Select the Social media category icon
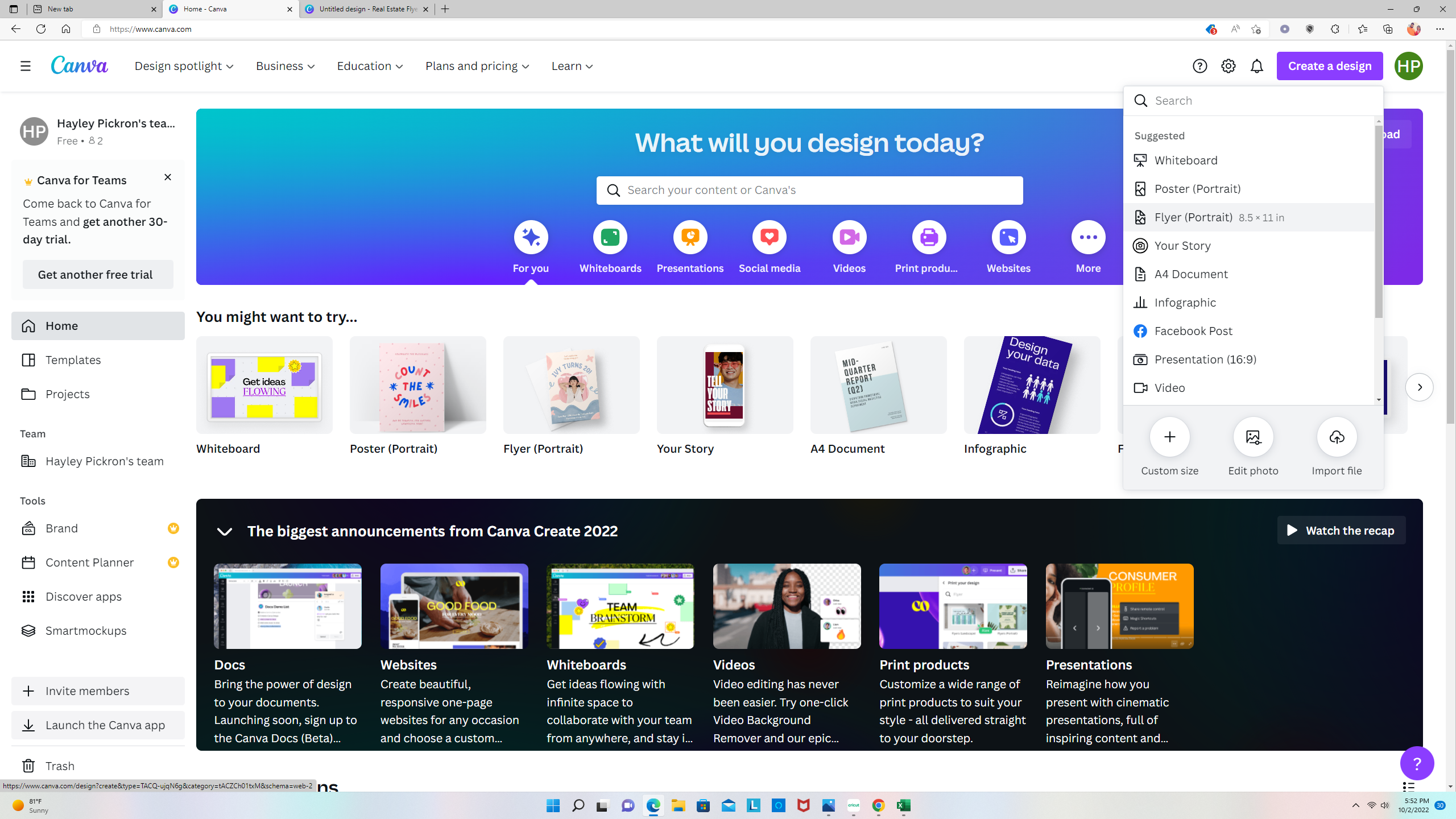 [770, 237]
